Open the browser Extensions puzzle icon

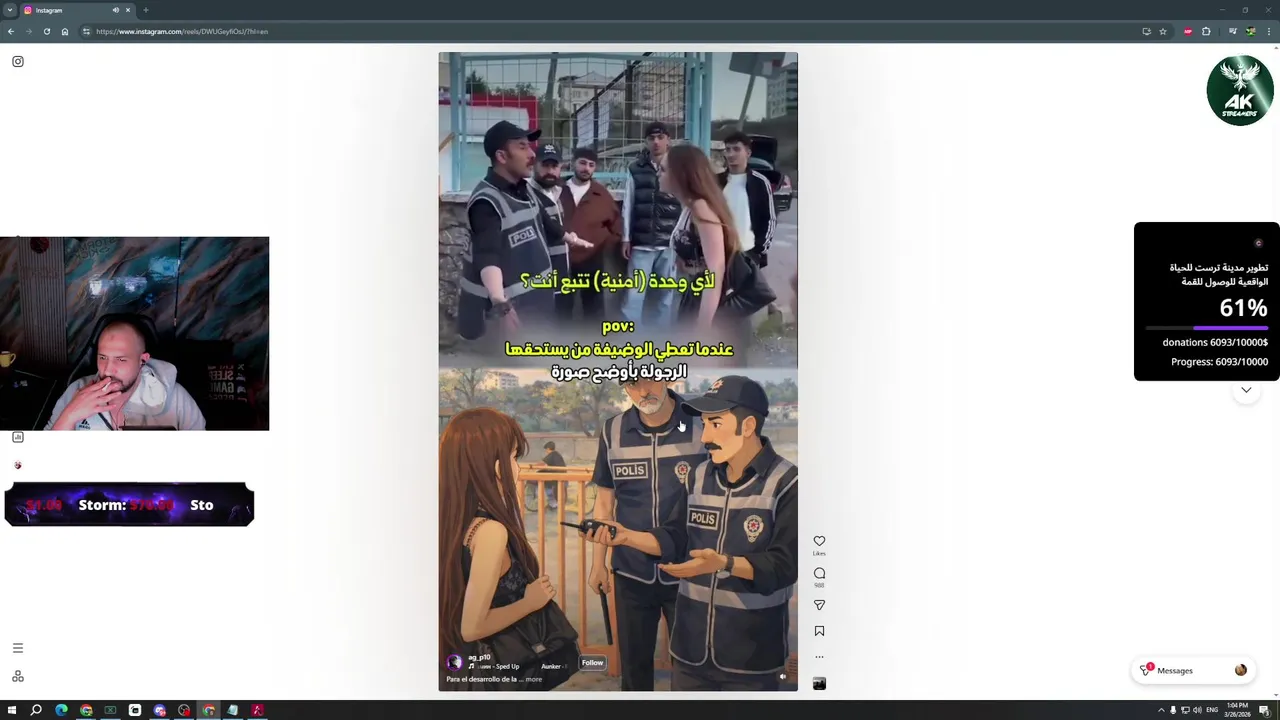pyautogui.click(x=1206, y=31)
